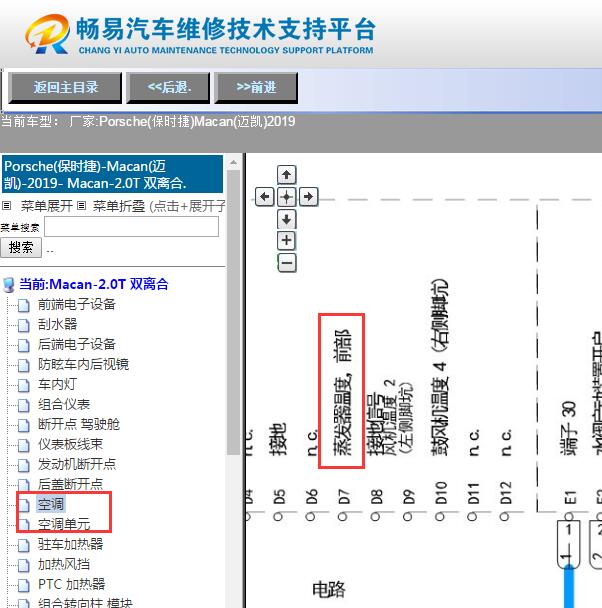Click the 当前:Macan-2.0T 双离合 root node
Screen dimensions: 602x608
[94, 284]
